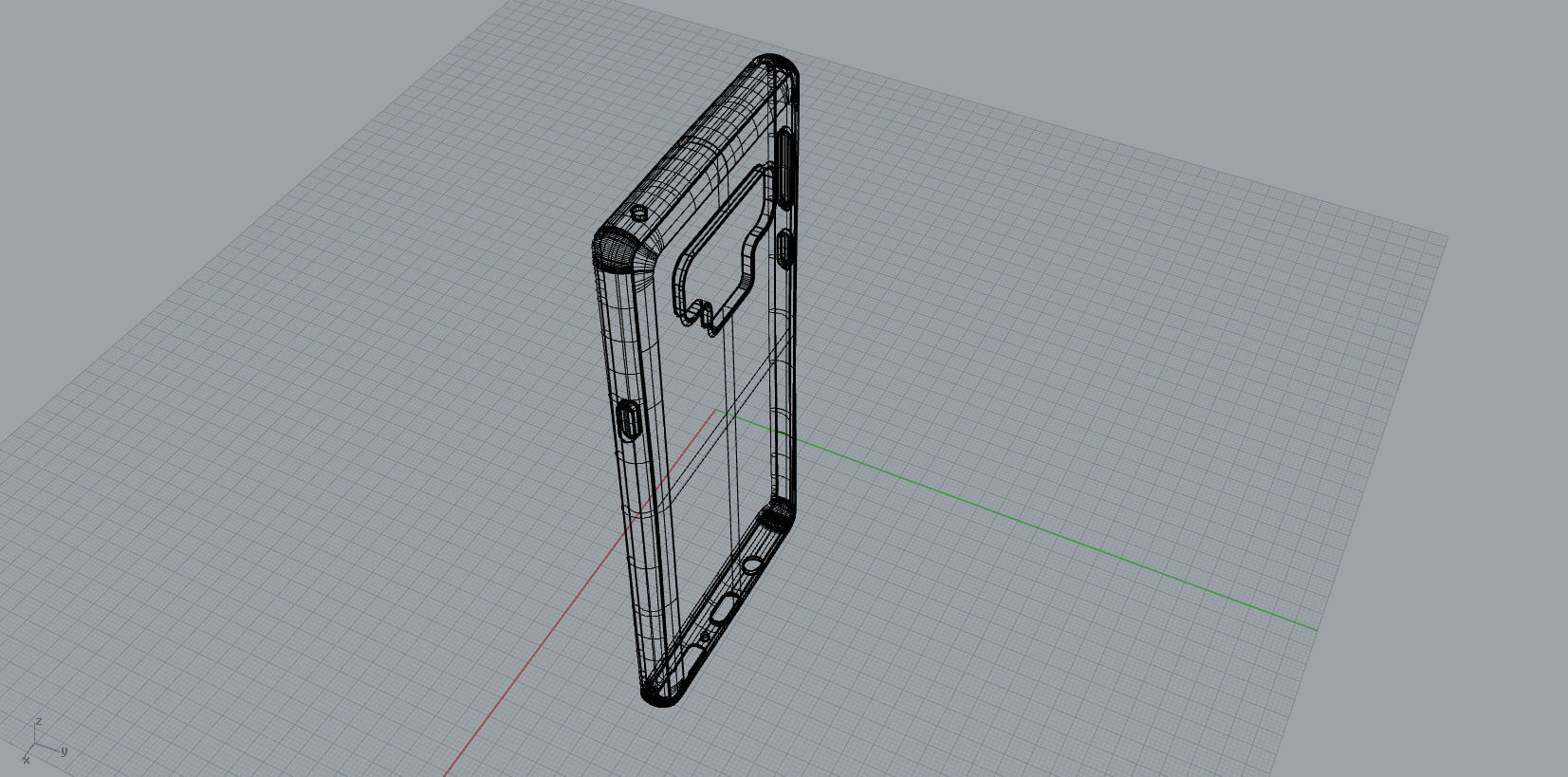Select the round headphone hole on the bottom edge
Image resolution: width=1568 pixels, height=777 pixels.
pyautogui.click(x=751, y=565)
